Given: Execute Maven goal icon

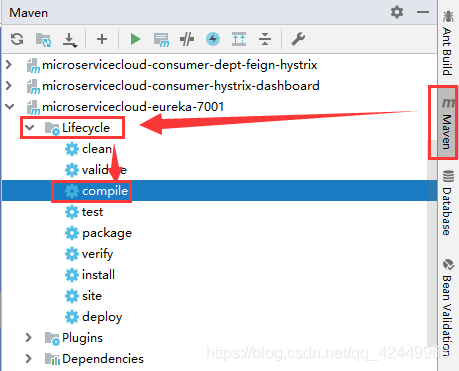Looking at the screenshot, I should click(161, 40).
